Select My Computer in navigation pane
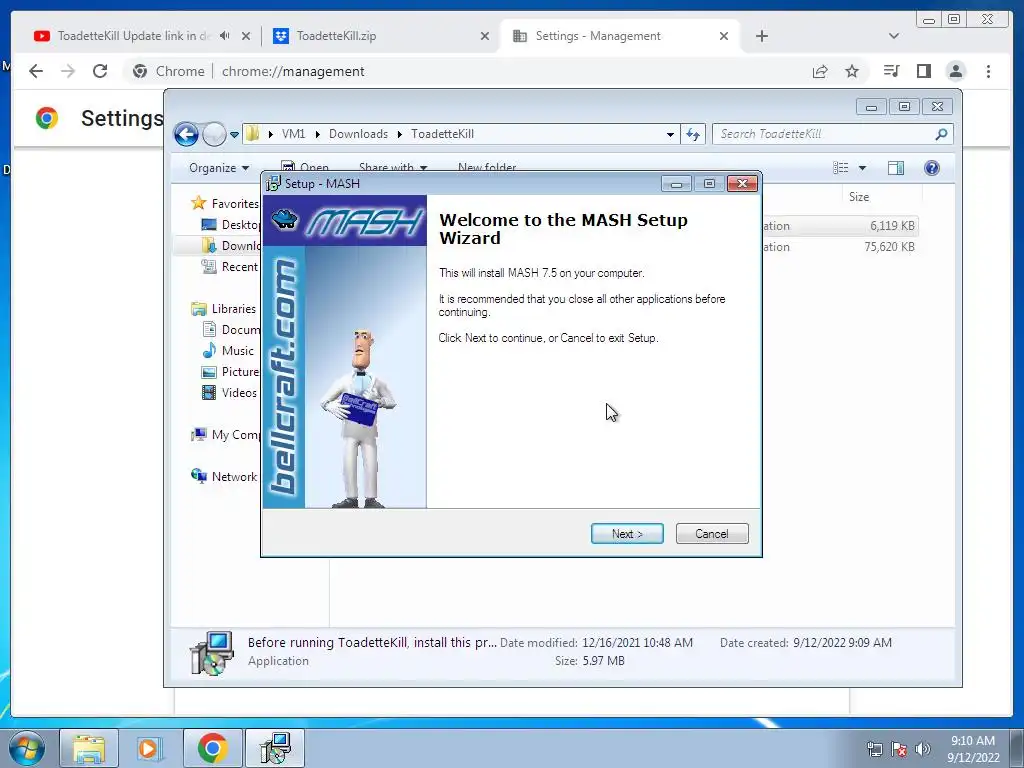Screen dimensions: 1024x768 226,435
